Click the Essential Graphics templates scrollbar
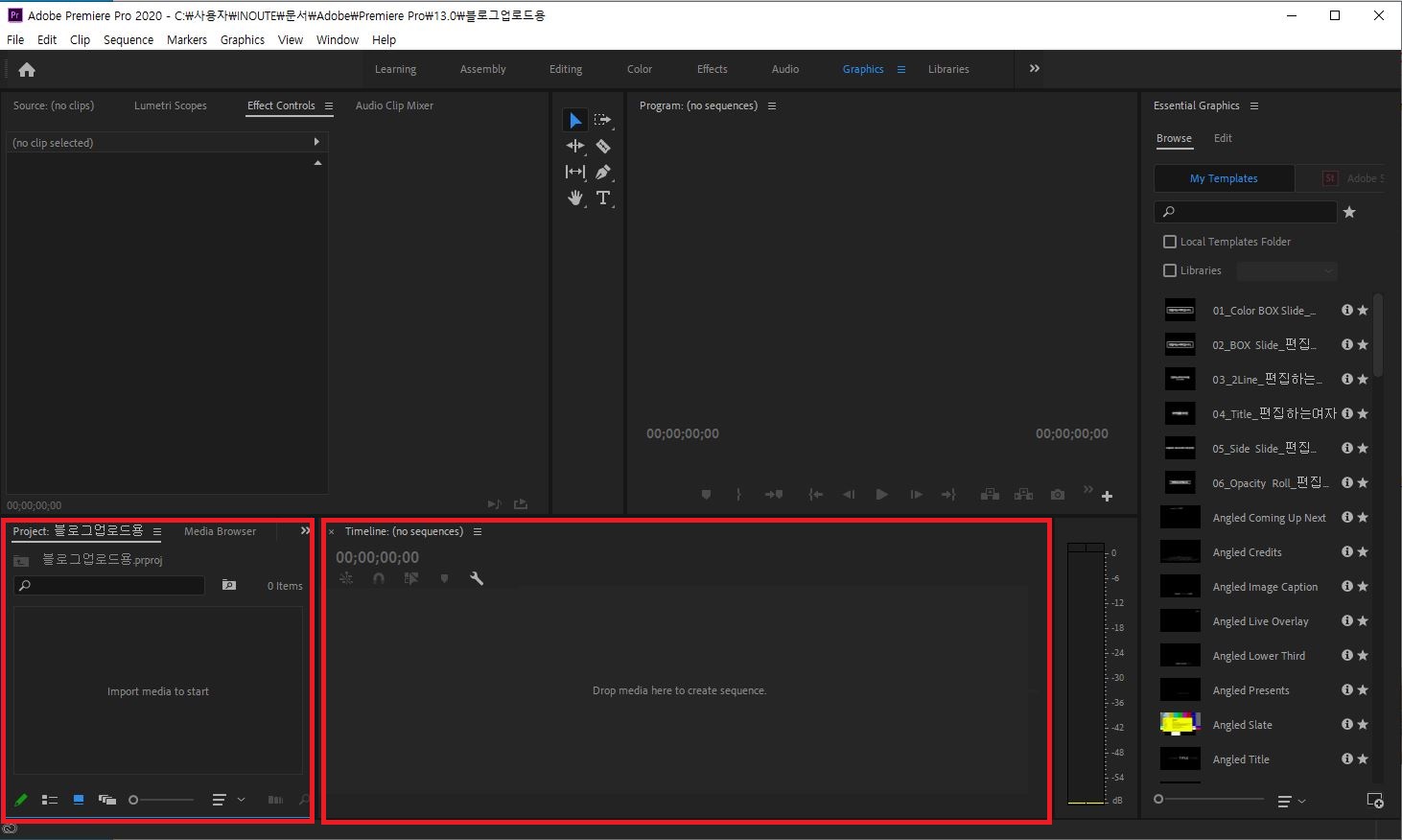 1378,336
